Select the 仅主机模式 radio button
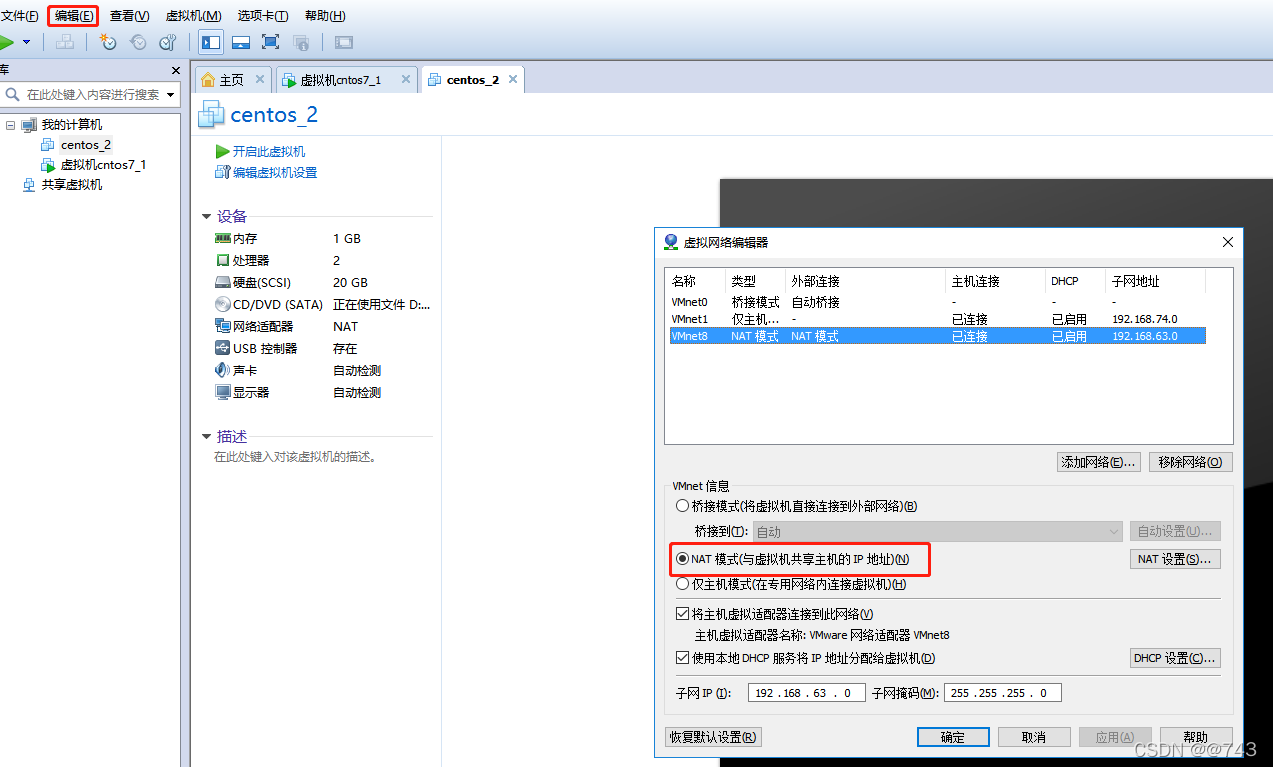 (x=683, y=583)
